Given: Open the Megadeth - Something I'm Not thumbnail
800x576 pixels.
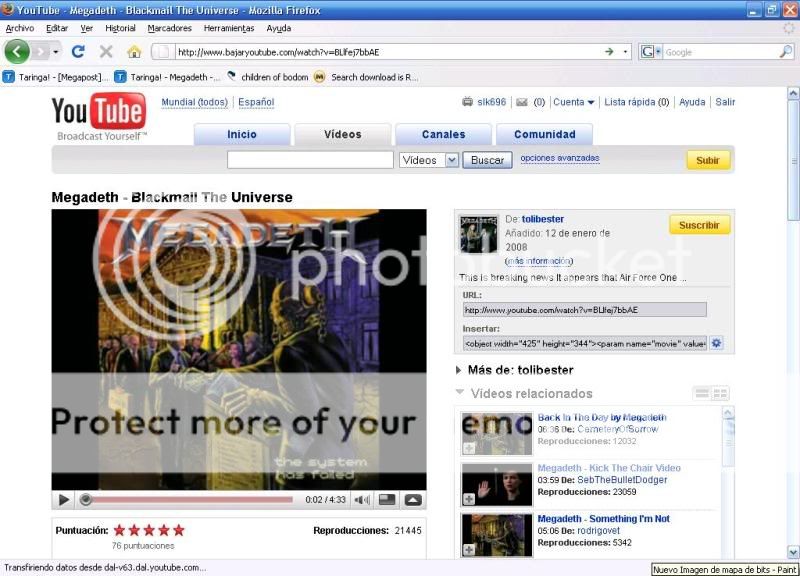Looking at the screenshot, I should pyautogui.click(x=496, y=535).
